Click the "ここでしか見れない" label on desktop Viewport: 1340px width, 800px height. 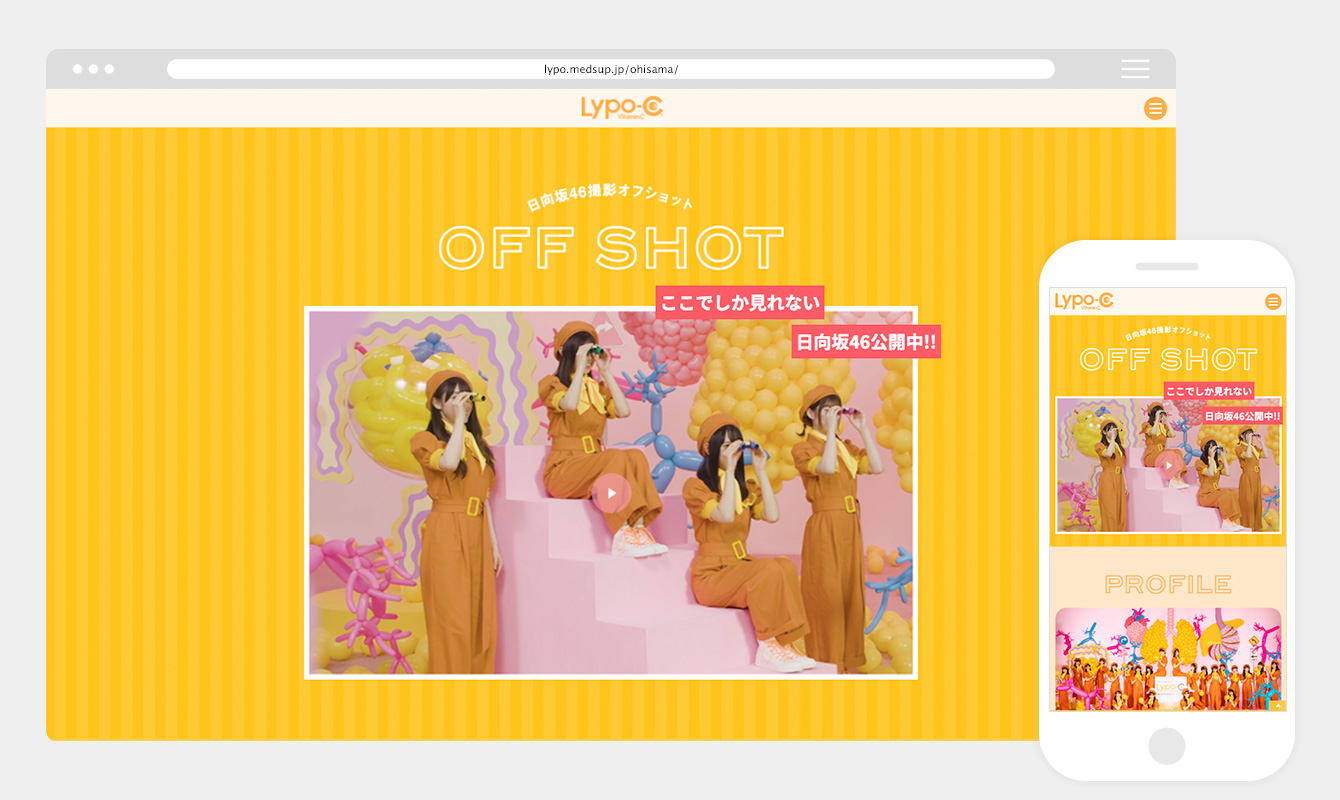[x=740, y=303]
